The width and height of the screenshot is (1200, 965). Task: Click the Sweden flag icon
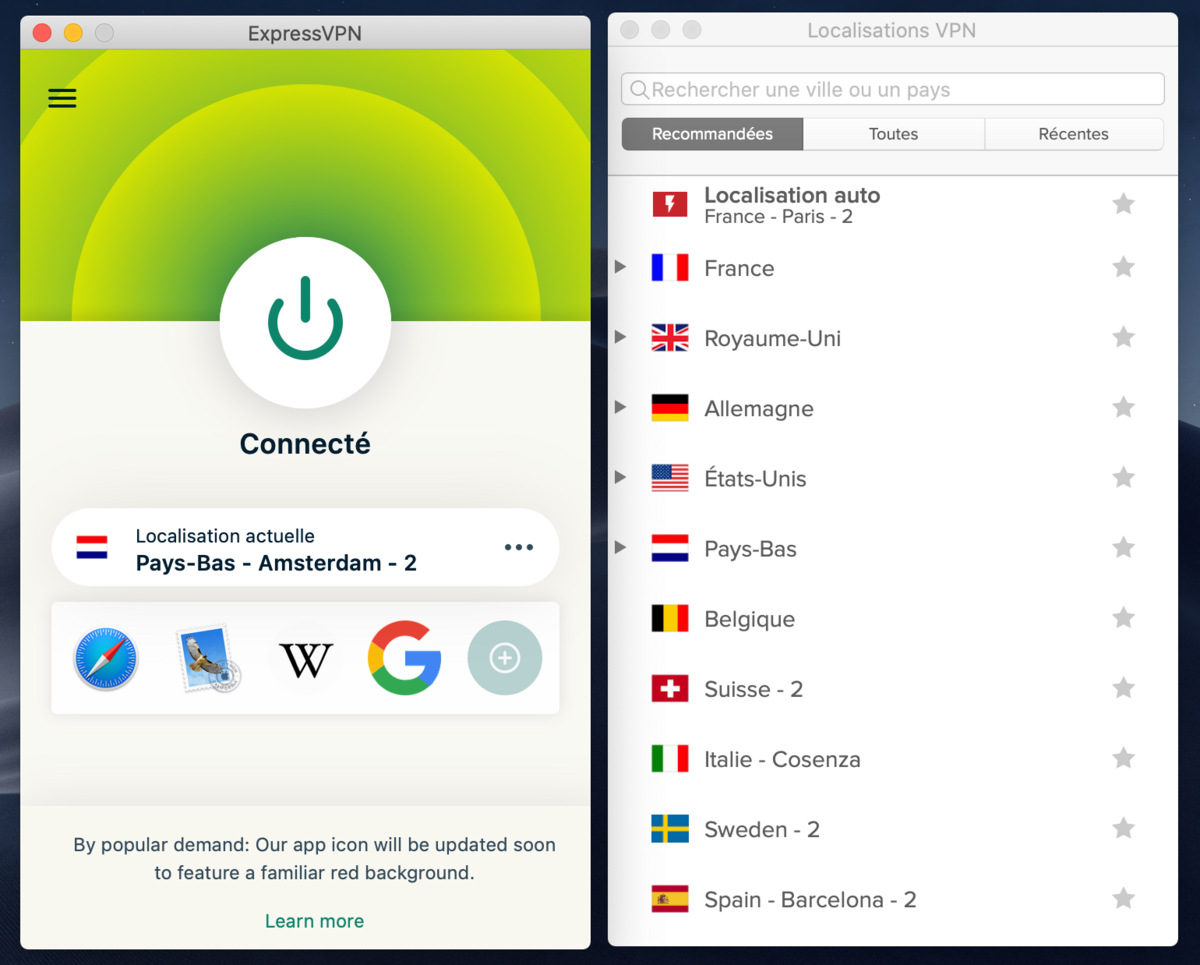tap(670, 829)
